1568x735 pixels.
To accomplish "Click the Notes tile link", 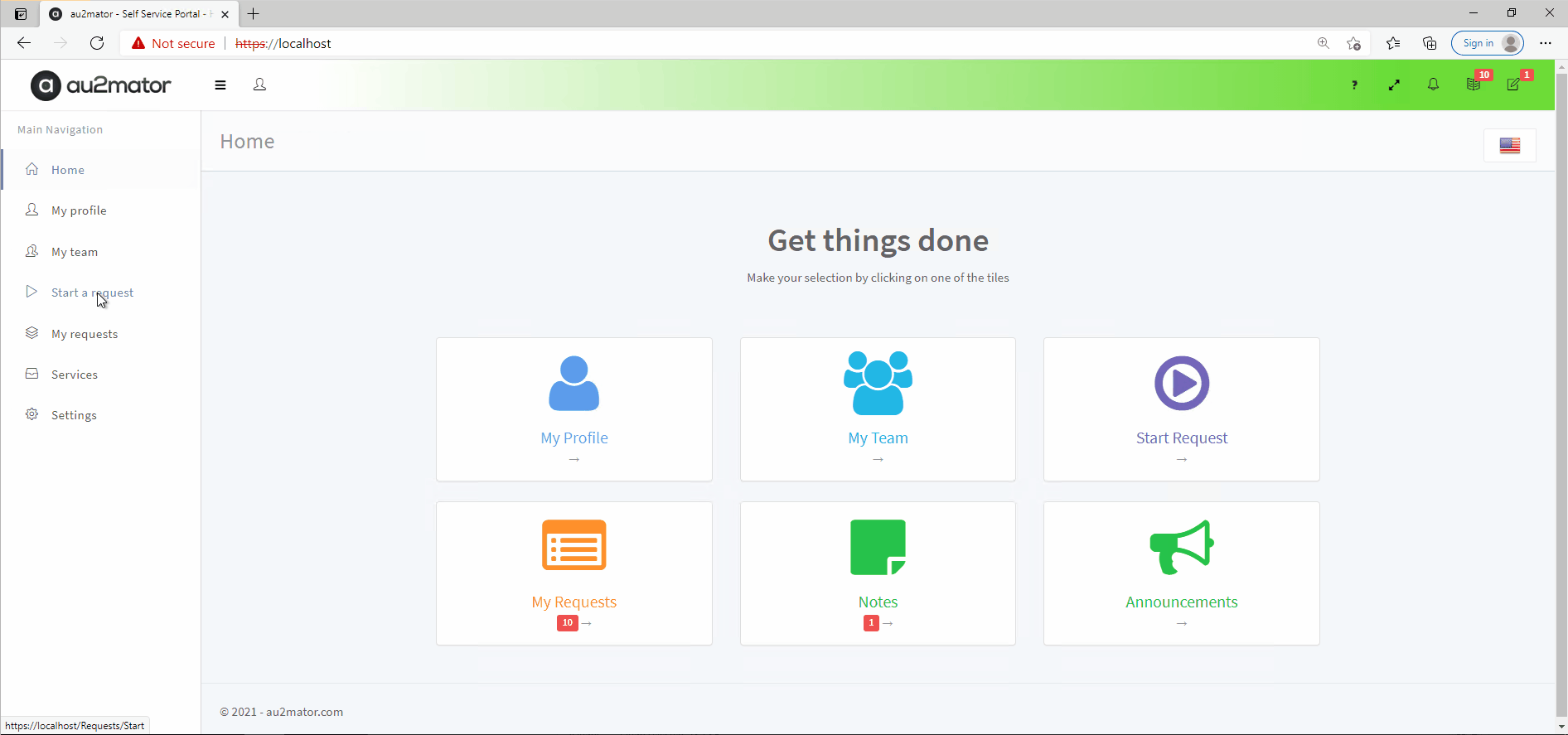I will (x=878, y=602).
